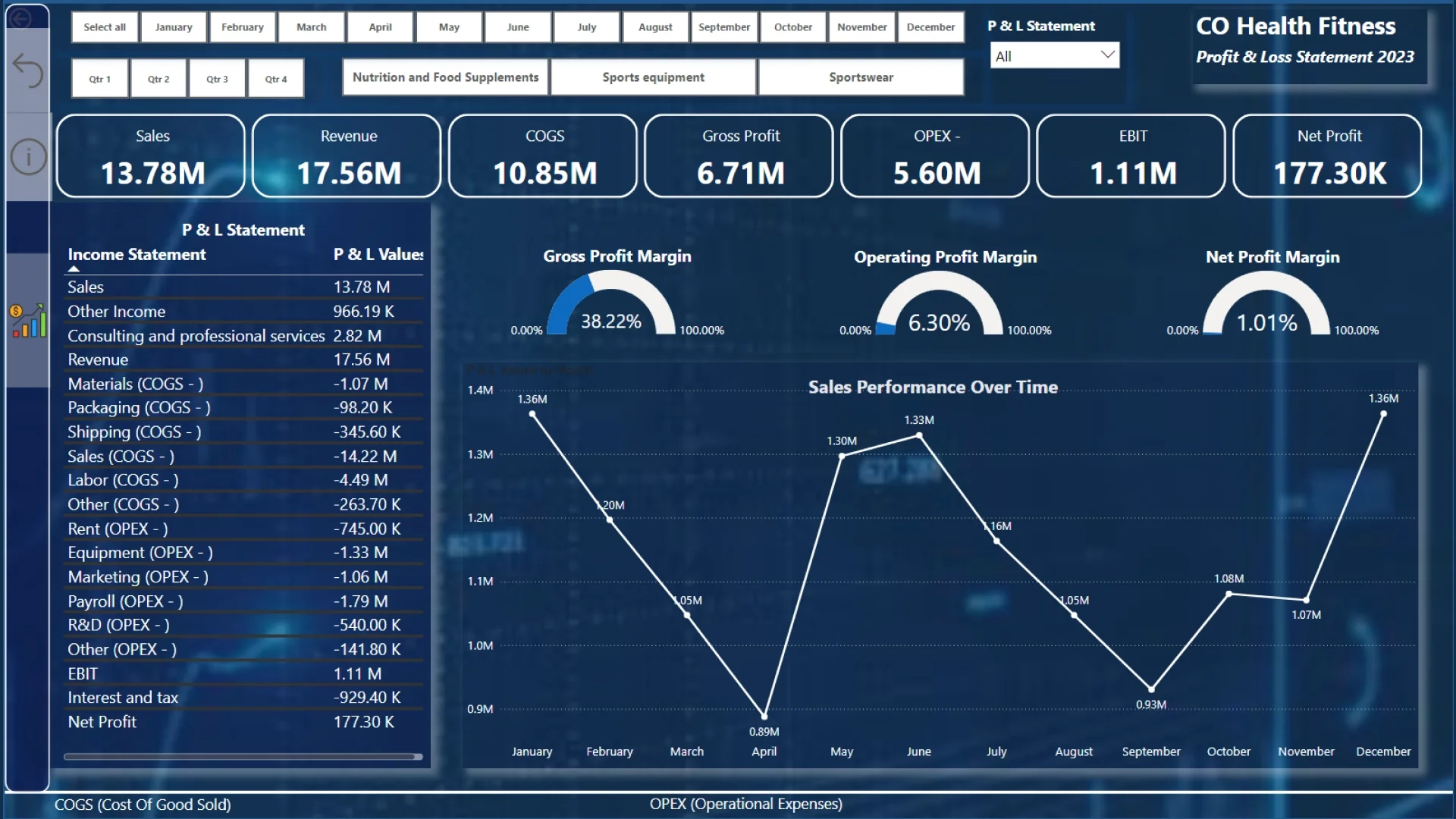Open the All dropdown under P & L Statement

coord(1054,55)
